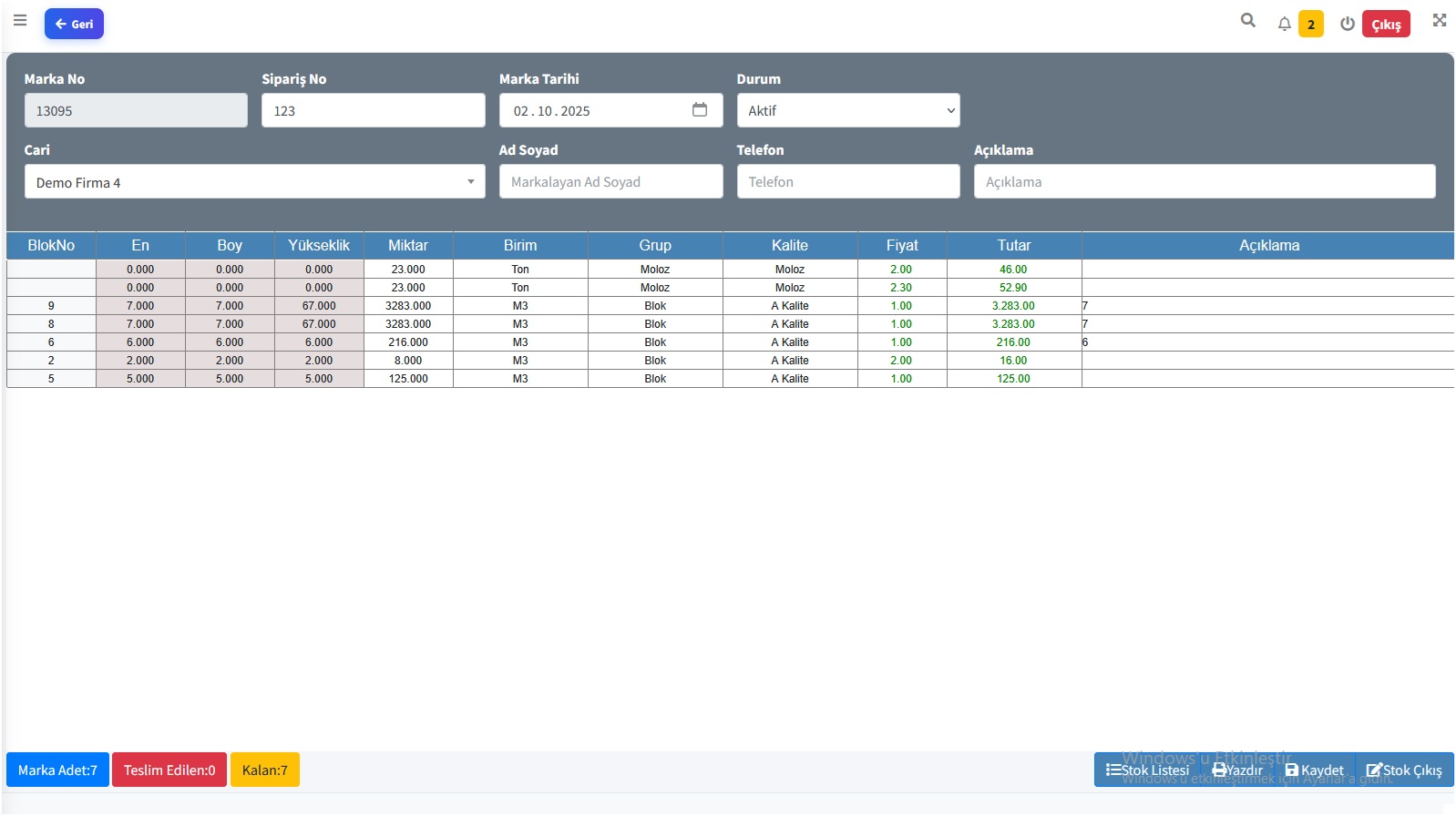Select the Fiyat cell showing 2.30
Viewport: 1456px width, 816px height.
click(902, 287)
